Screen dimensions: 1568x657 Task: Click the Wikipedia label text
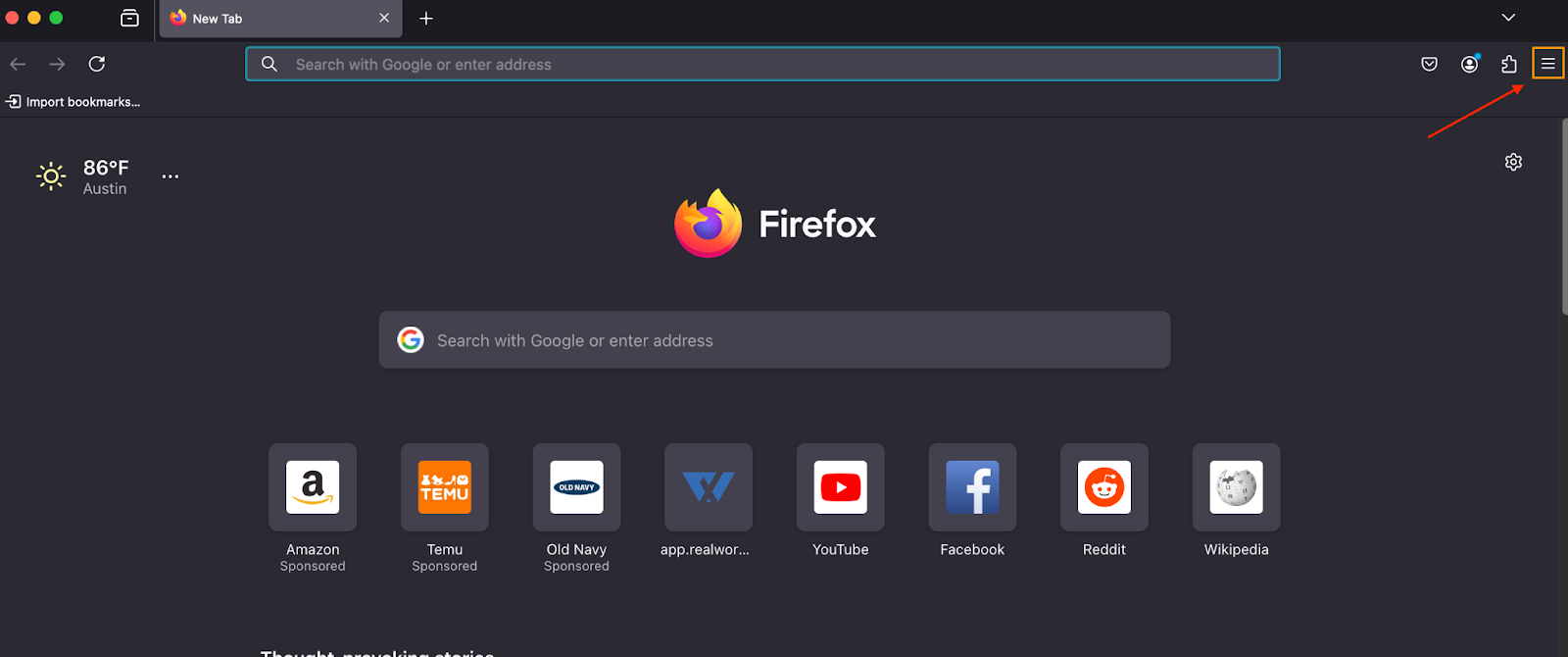pyautogui.click(x=1237, y=550)
